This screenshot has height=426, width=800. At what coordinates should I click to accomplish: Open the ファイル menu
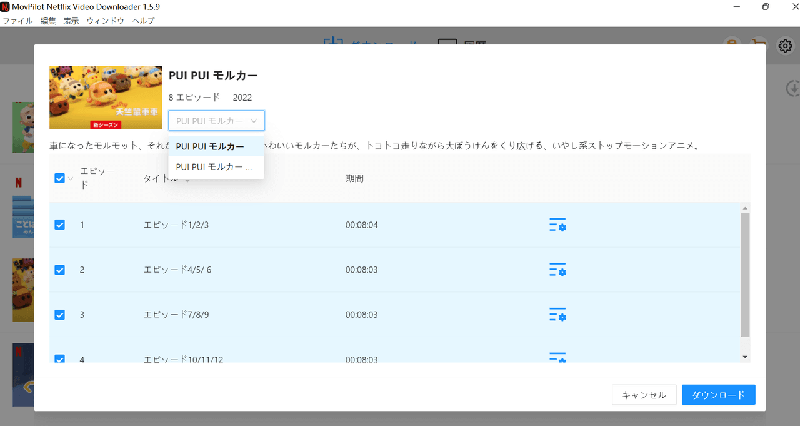pos(18,20)
